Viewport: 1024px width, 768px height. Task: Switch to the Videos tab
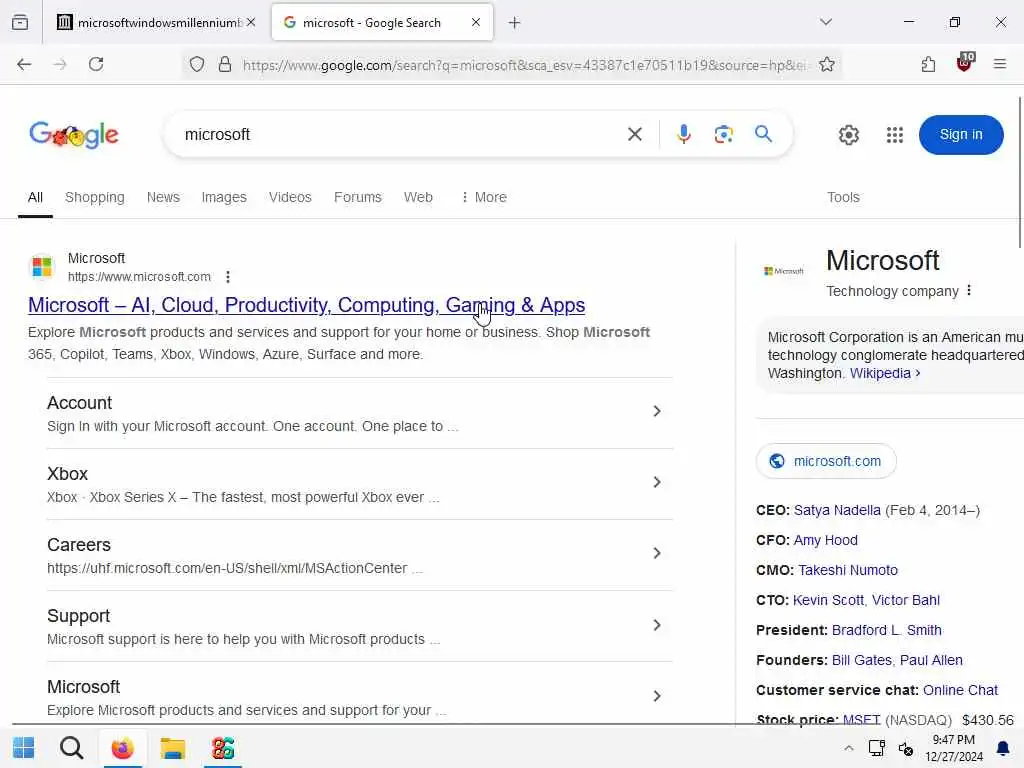(290, 197)
